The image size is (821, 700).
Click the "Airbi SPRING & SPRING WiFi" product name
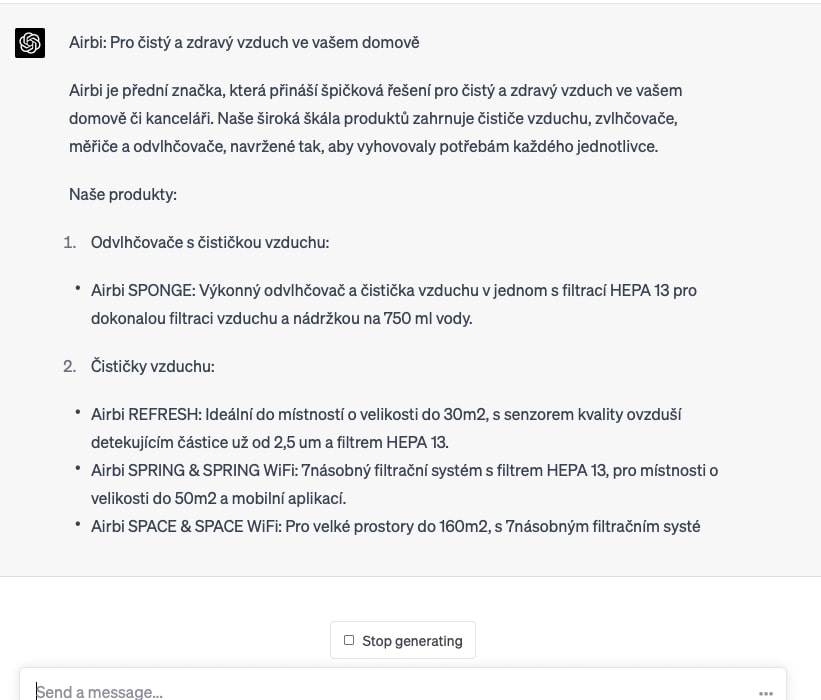[x=195, y=470]
